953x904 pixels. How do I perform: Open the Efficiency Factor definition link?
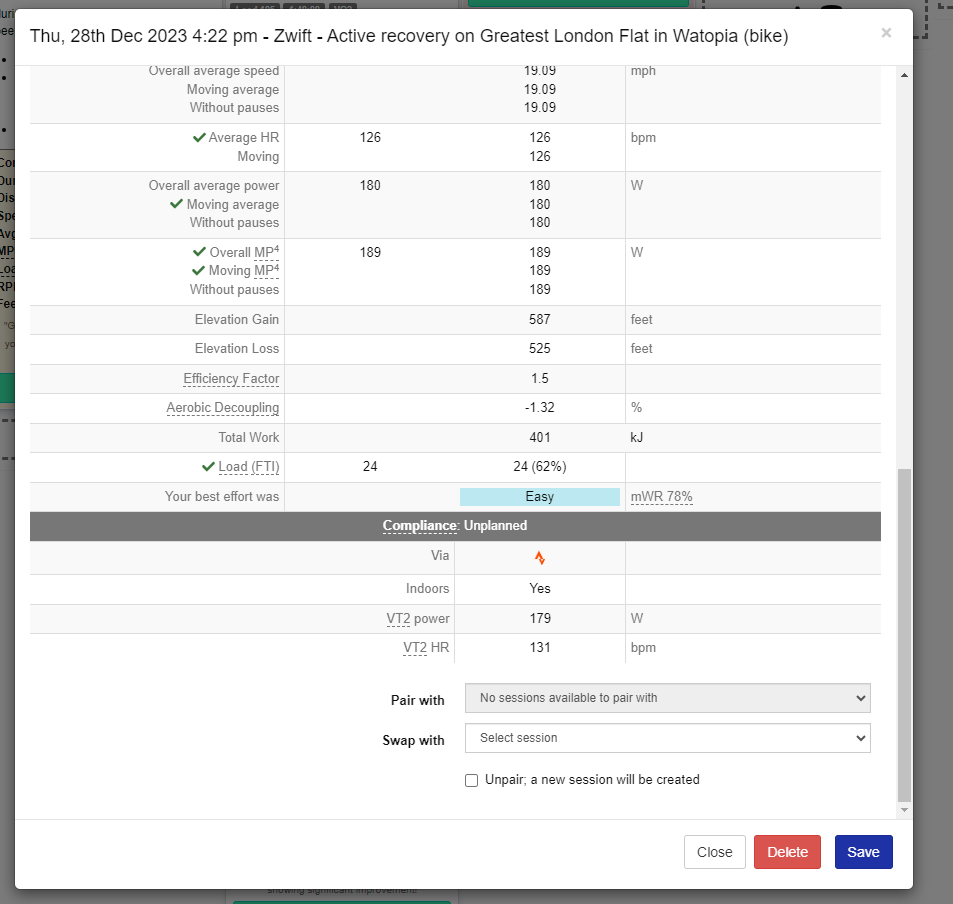pos(231,379)
